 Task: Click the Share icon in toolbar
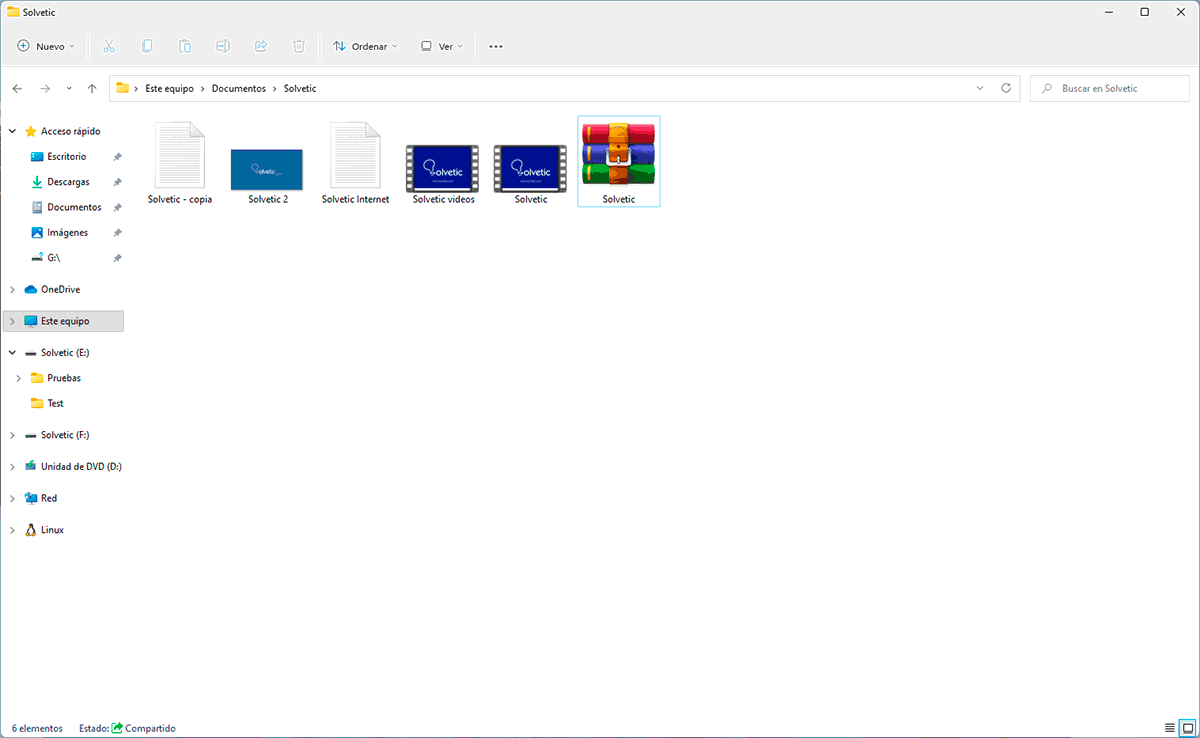[x=261, y=46]
